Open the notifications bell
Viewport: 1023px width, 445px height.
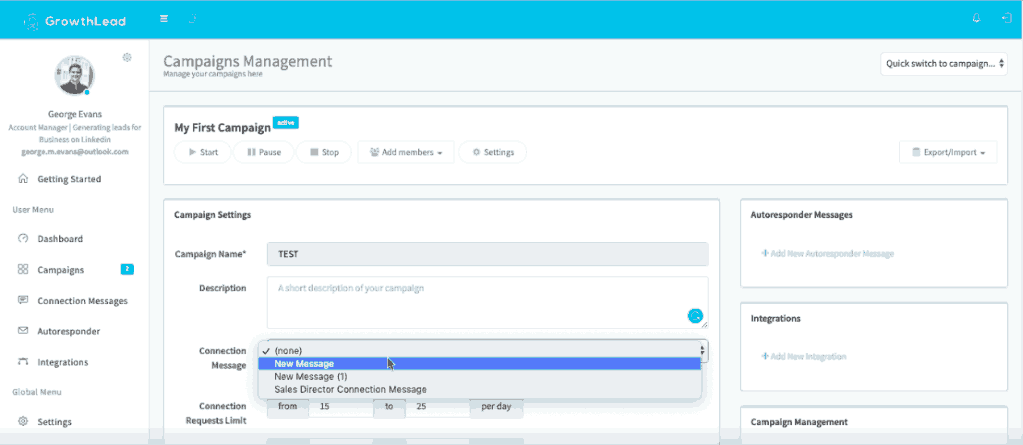pyautogui.click(x=976, y=19)
